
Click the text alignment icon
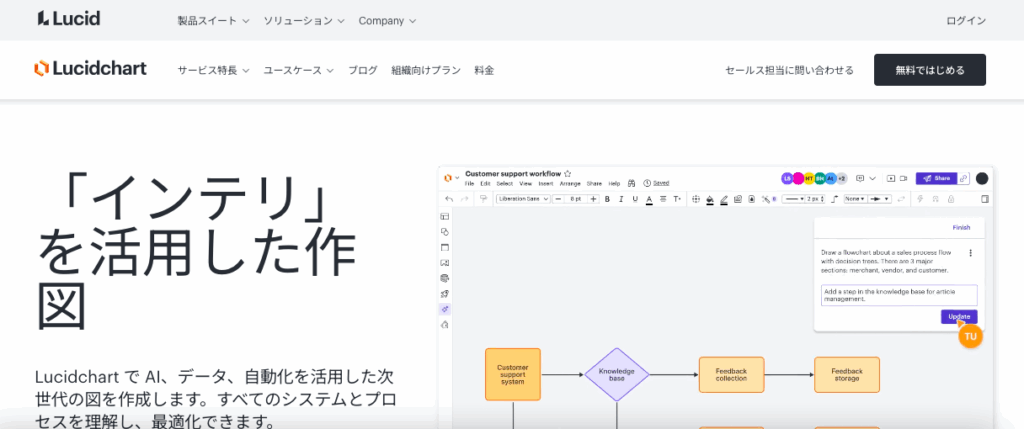(663, 199)
